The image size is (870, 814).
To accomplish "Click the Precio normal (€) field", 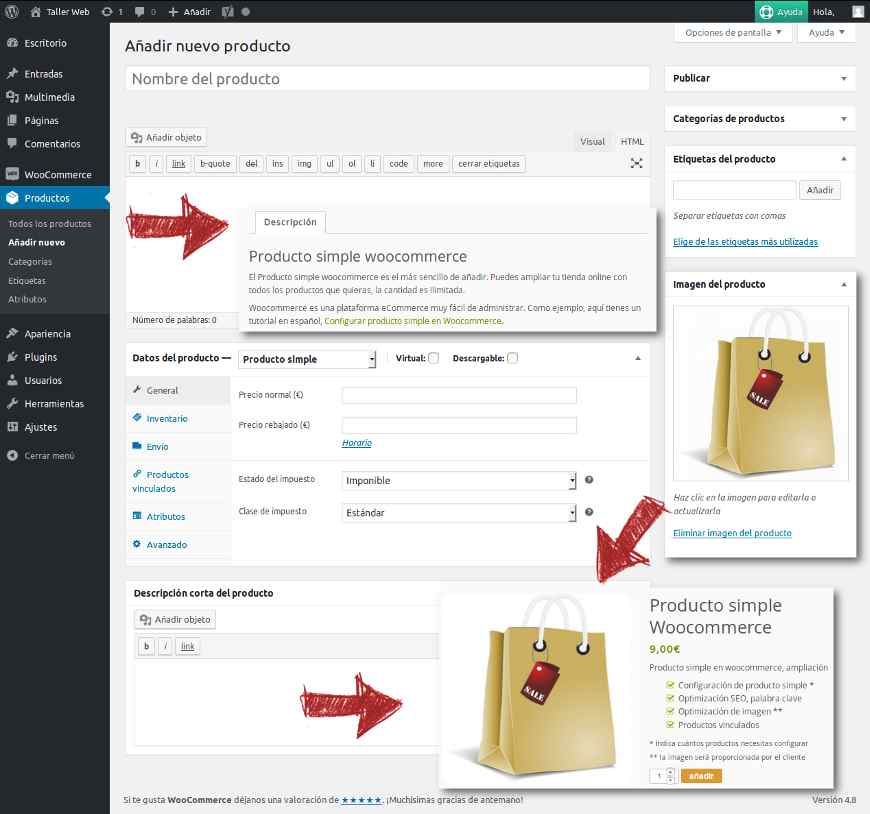I will pyautogui.click(x=459, y=395).
